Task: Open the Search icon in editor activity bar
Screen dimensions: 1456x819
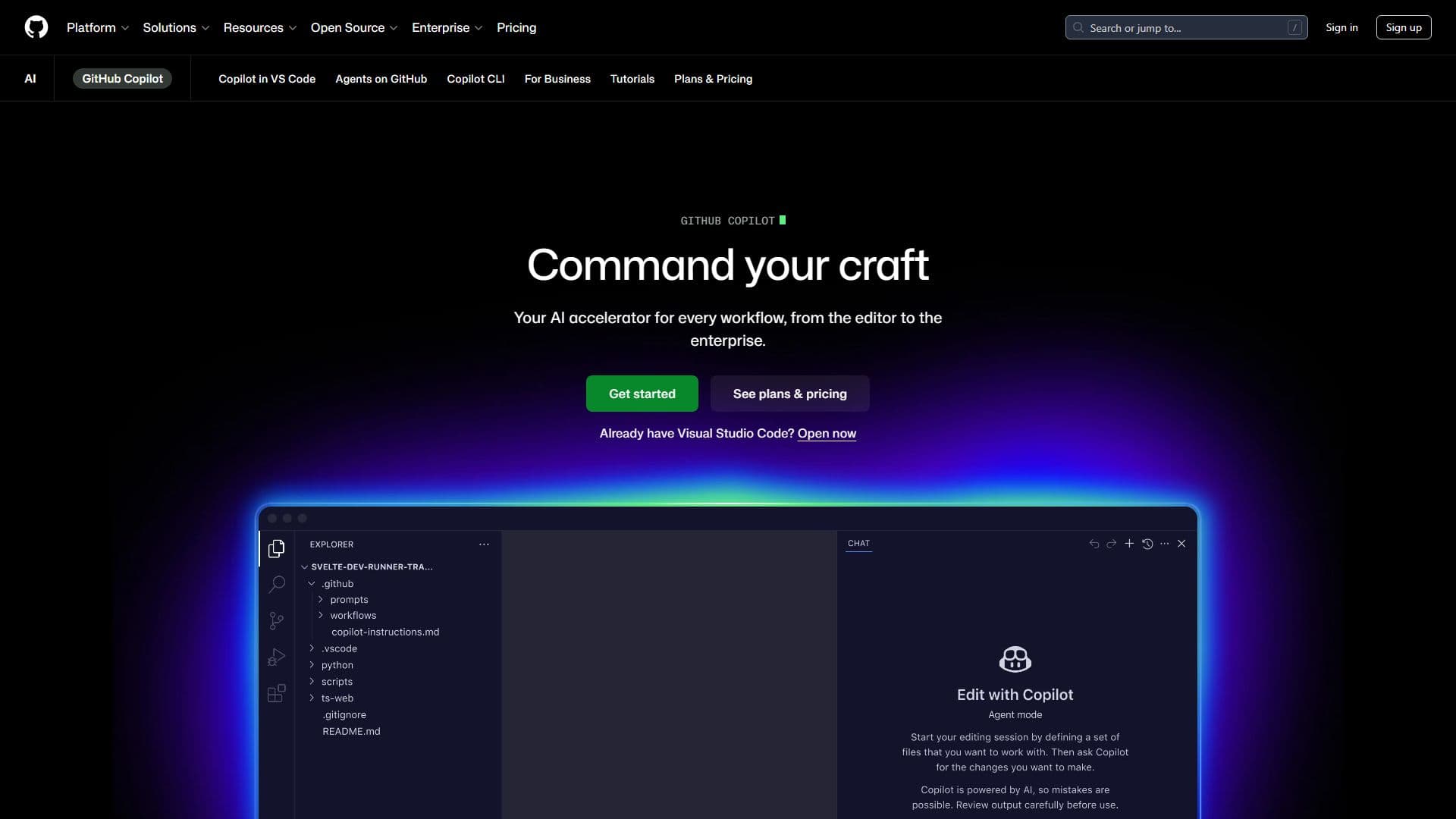Action: click(277, 584)
